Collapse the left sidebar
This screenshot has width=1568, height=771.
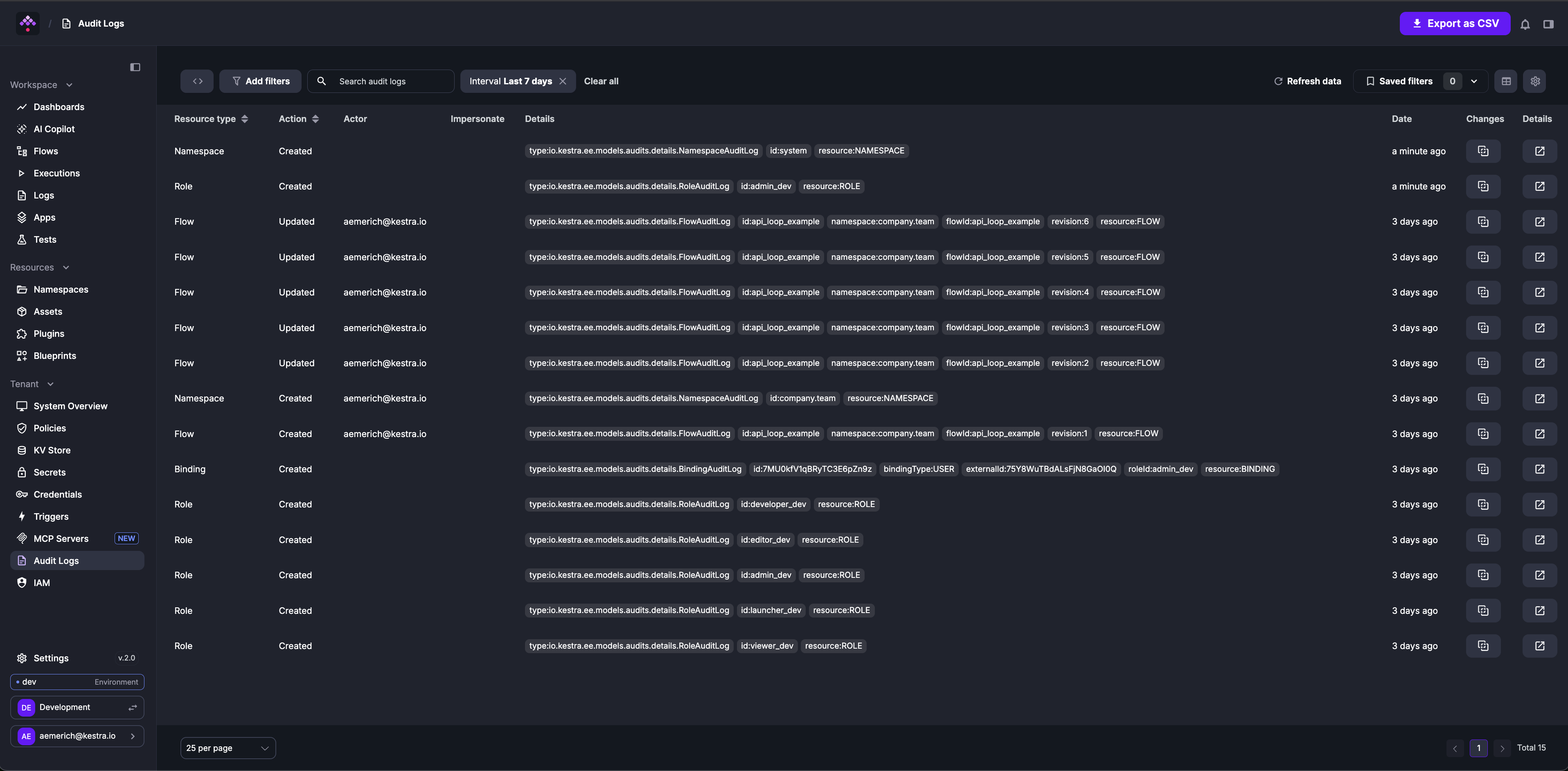tap(135, 67)
